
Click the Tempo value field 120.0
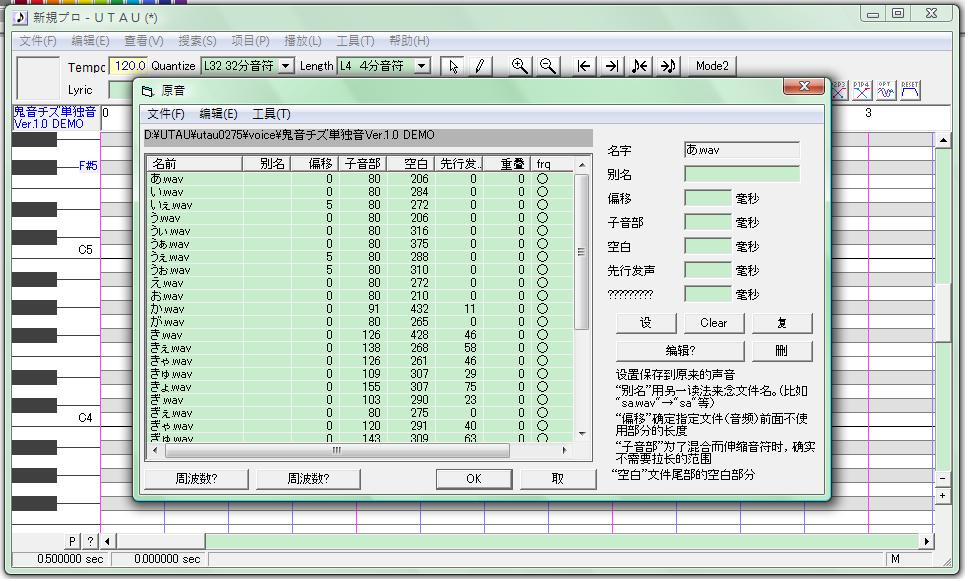point(128,65)
